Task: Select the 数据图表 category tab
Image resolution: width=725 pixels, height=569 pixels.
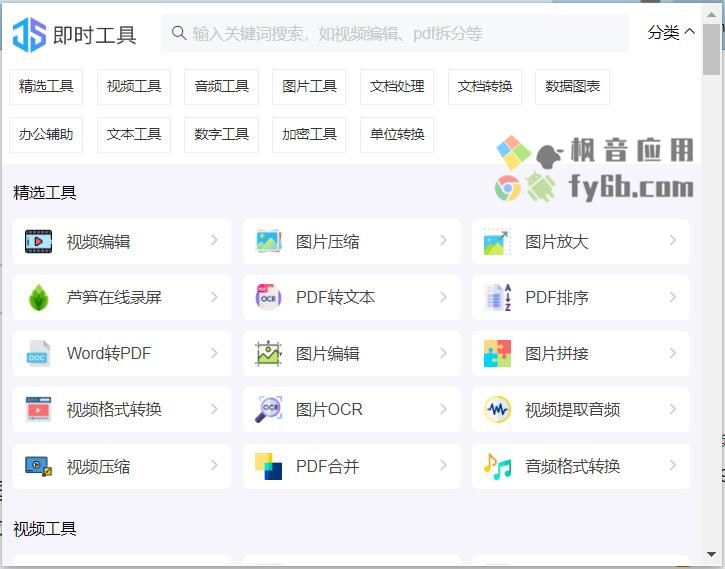Action: (x=572, y=86)
